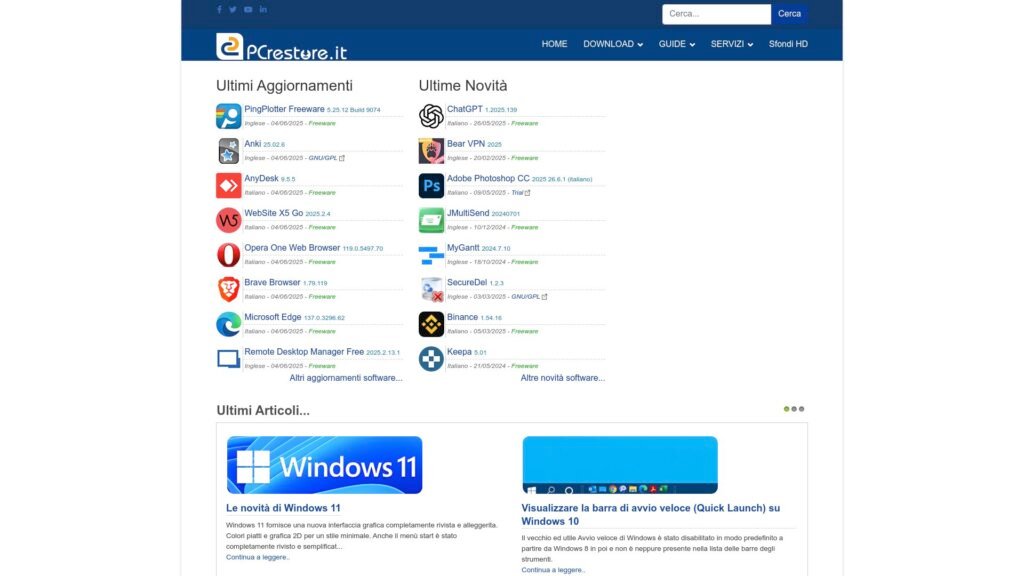Click Continua a leggere under Quick Launch article
This screenshot has height=576, width=1024.
click(x=552, y=570)
